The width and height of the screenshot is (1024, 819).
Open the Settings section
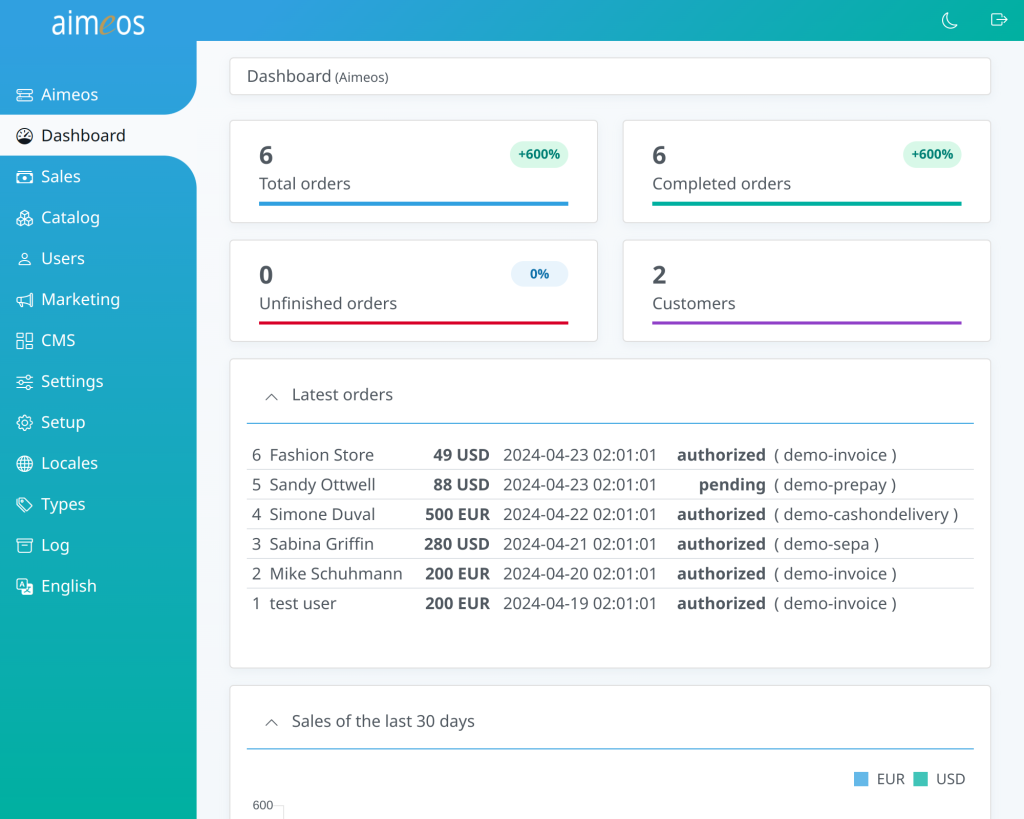[x=70, y=381]
